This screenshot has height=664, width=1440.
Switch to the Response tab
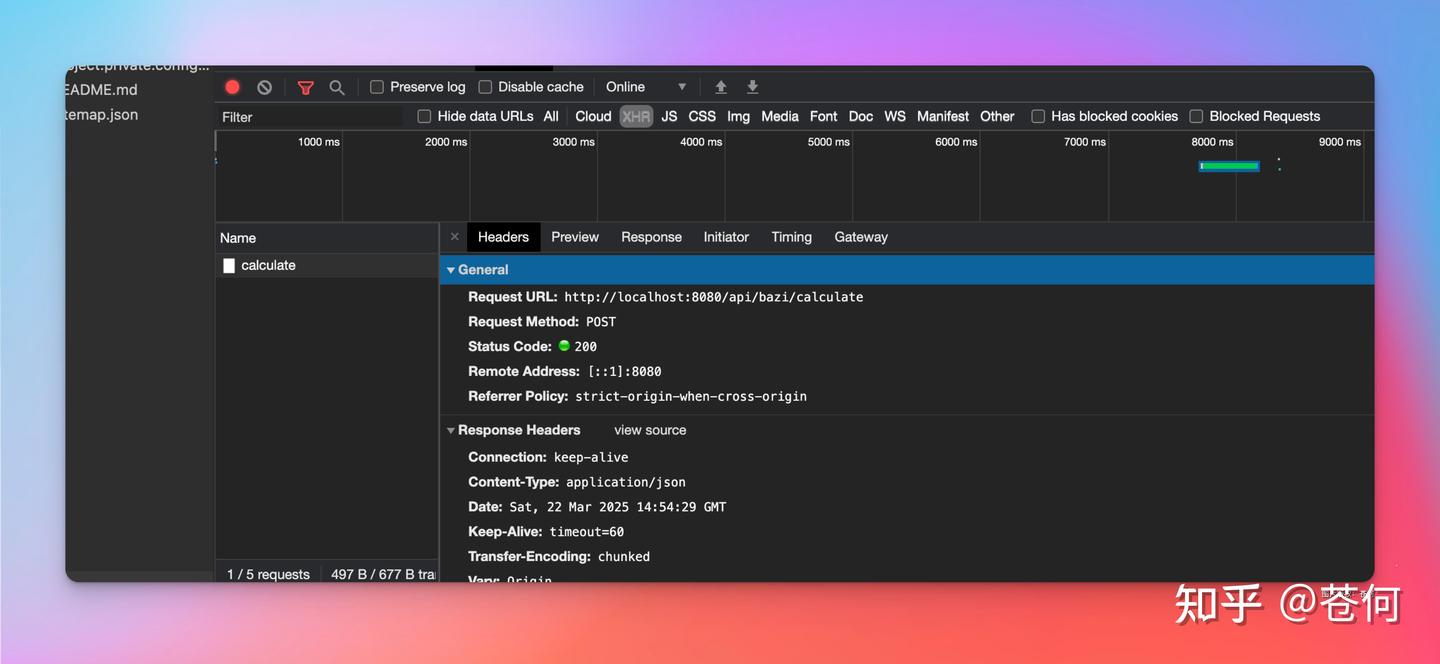click(651, 237)
